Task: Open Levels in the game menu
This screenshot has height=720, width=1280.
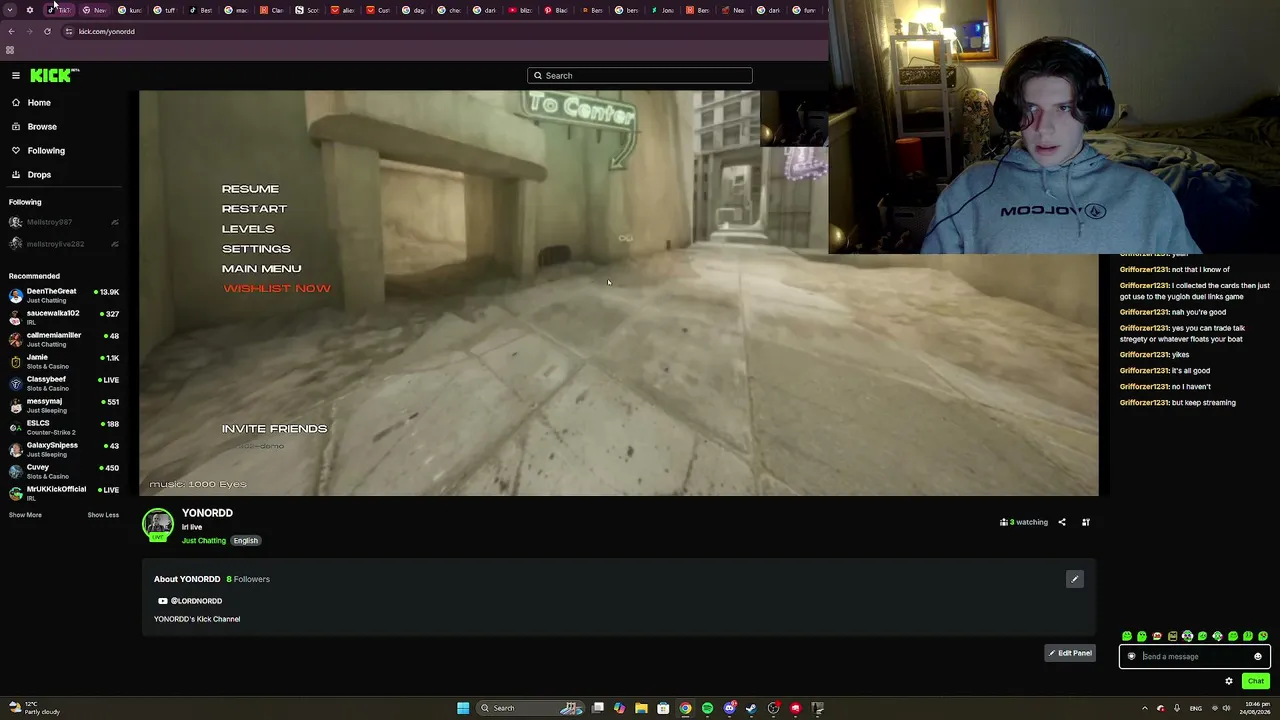Action: (x=248, y=229)
